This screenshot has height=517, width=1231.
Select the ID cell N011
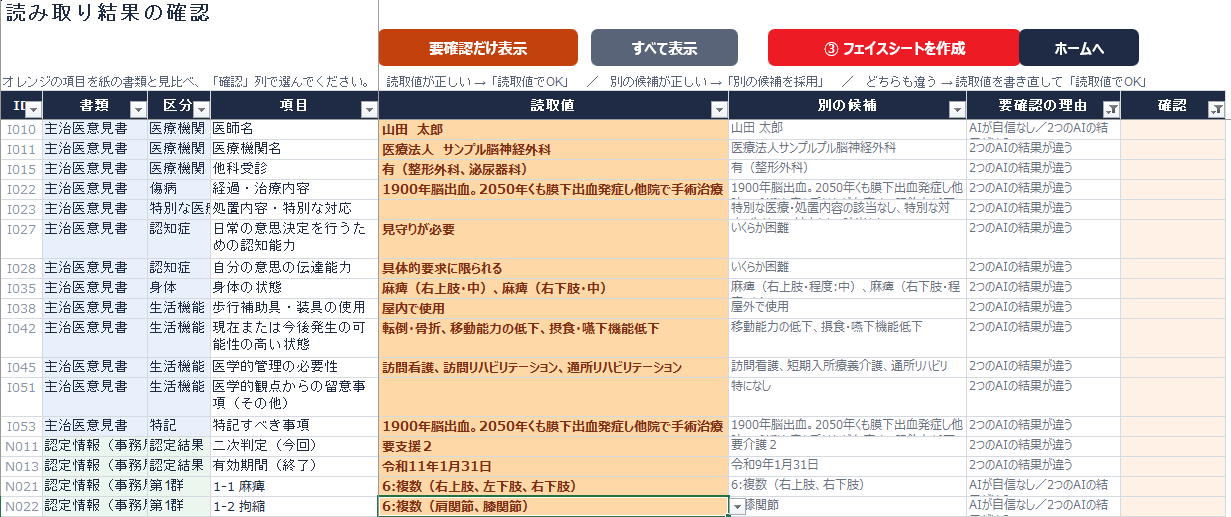click(x=21, y=446)
